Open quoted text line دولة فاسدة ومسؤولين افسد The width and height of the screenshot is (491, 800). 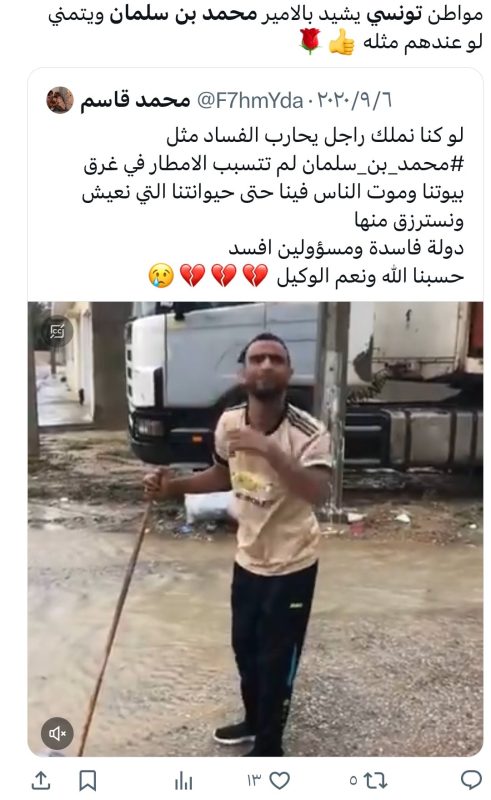point(346,248)
